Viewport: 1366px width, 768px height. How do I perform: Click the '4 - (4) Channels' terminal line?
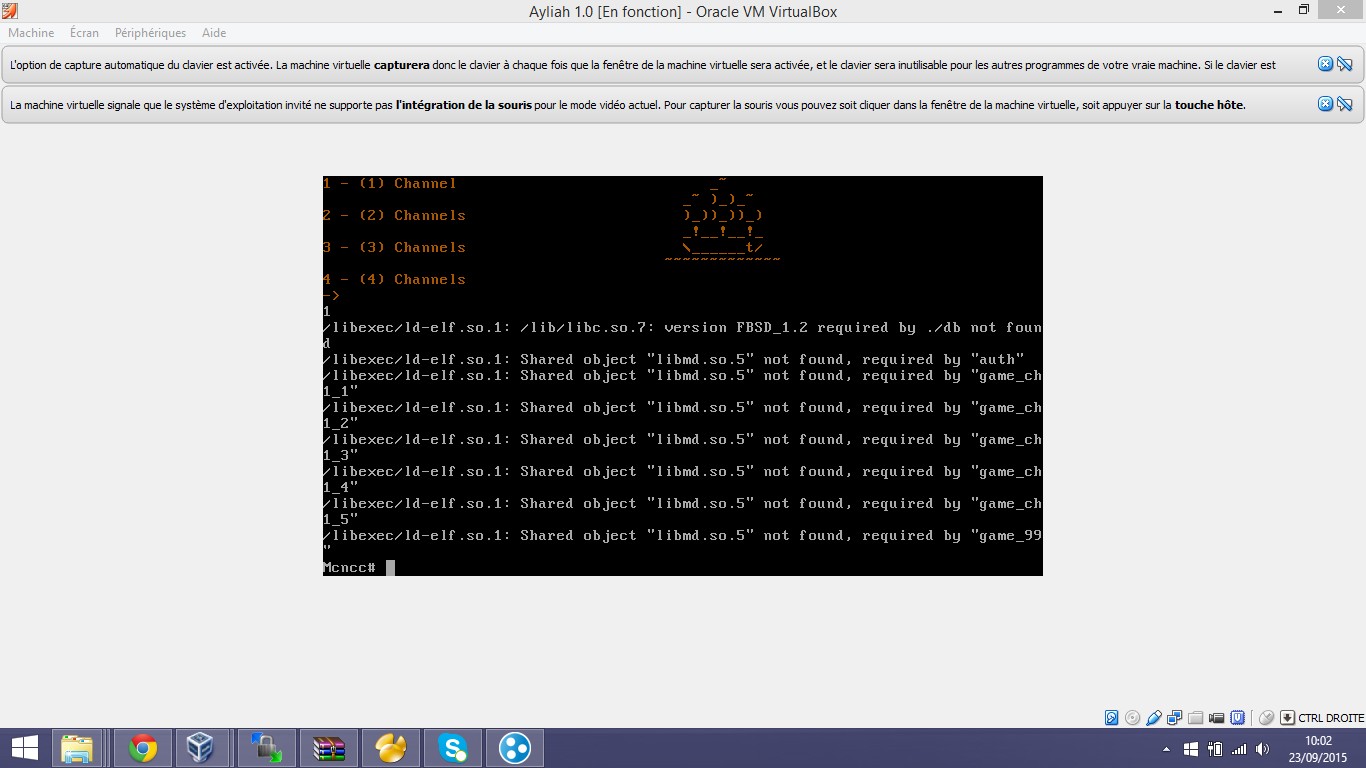(394, 280)
